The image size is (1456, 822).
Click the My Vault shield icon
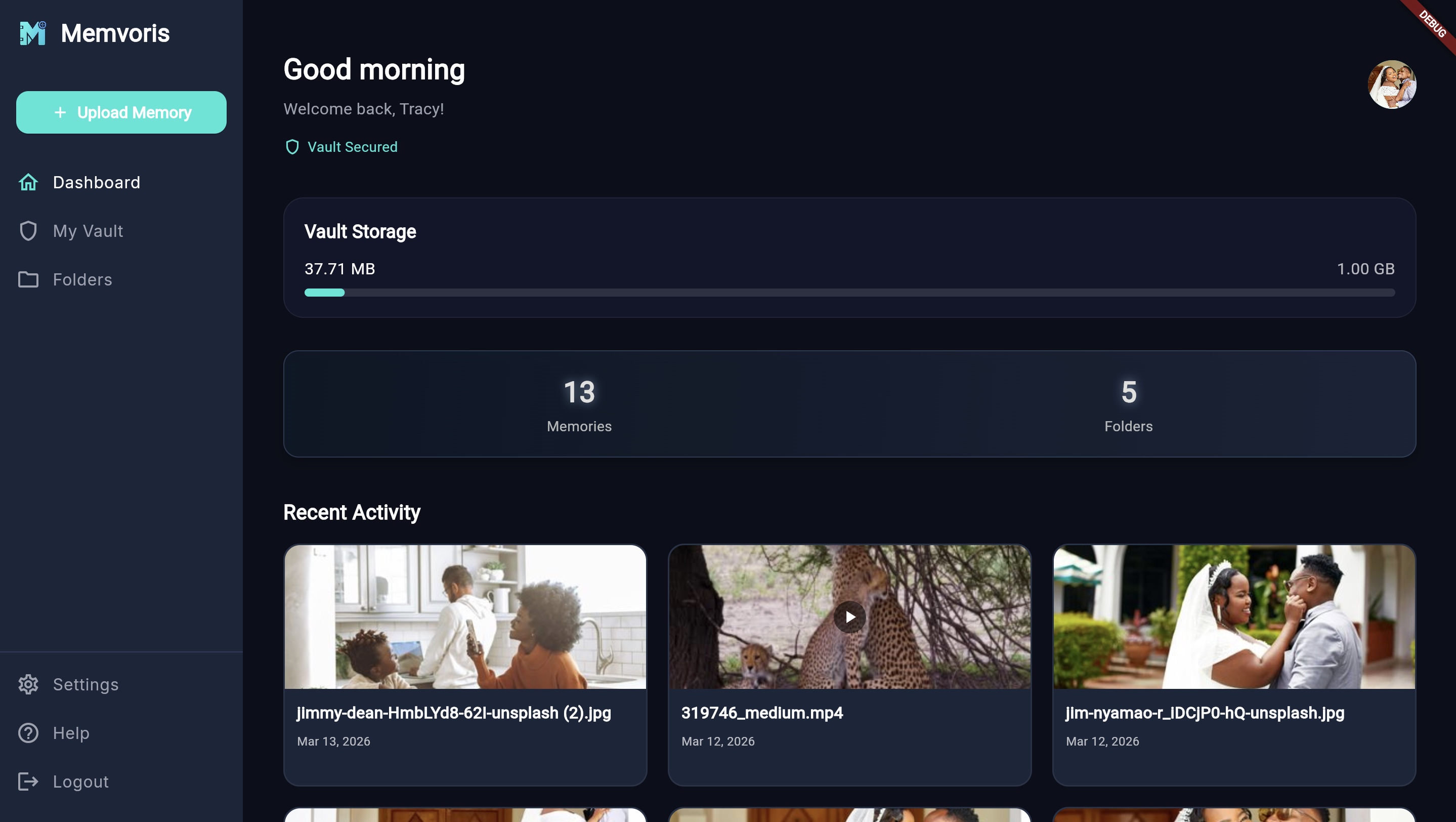click(x=28, y=231)
